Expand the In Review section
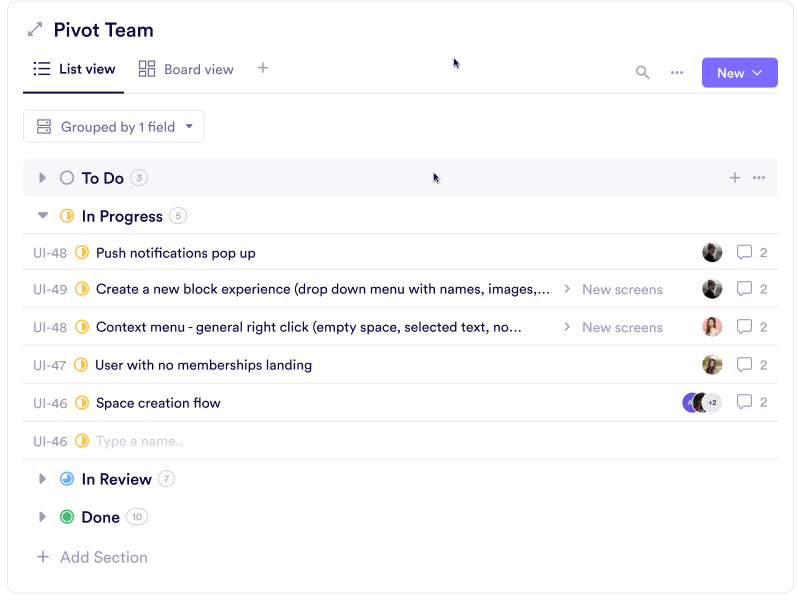The height and width of the screenshot is (604, 798). point(42,479)
